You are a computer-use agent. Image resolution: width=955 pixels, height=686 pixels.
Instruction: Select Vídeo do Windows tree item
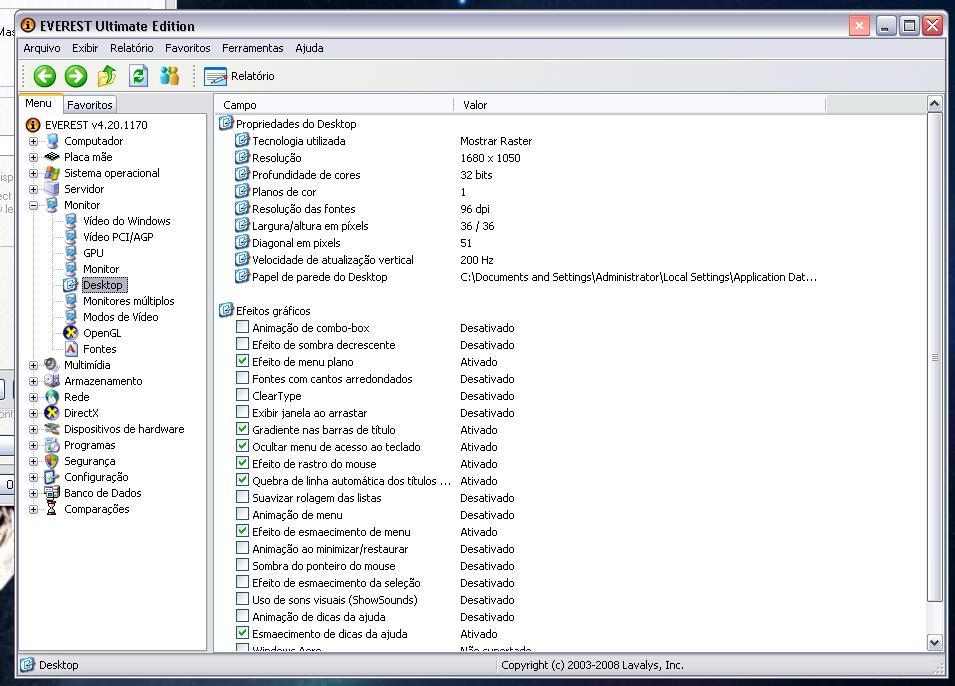127,221
